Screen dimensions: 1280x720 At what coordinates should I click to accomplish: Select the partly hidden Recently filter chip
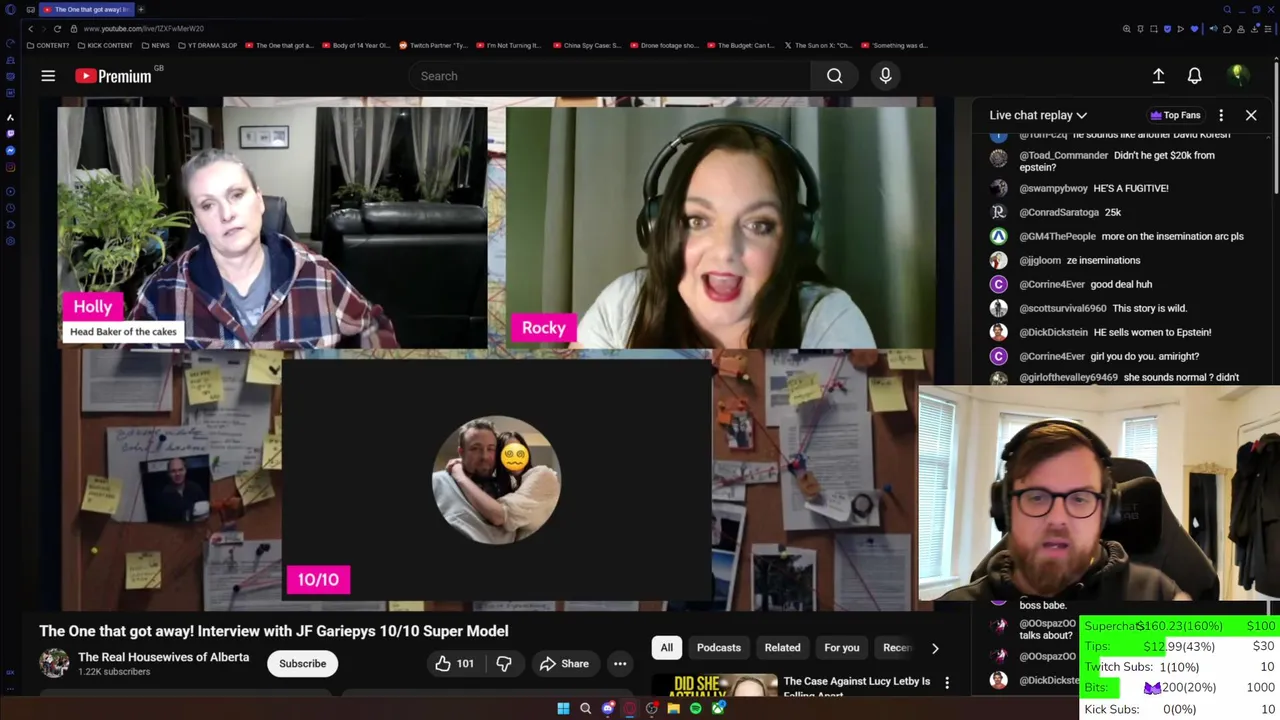[897, 648]
